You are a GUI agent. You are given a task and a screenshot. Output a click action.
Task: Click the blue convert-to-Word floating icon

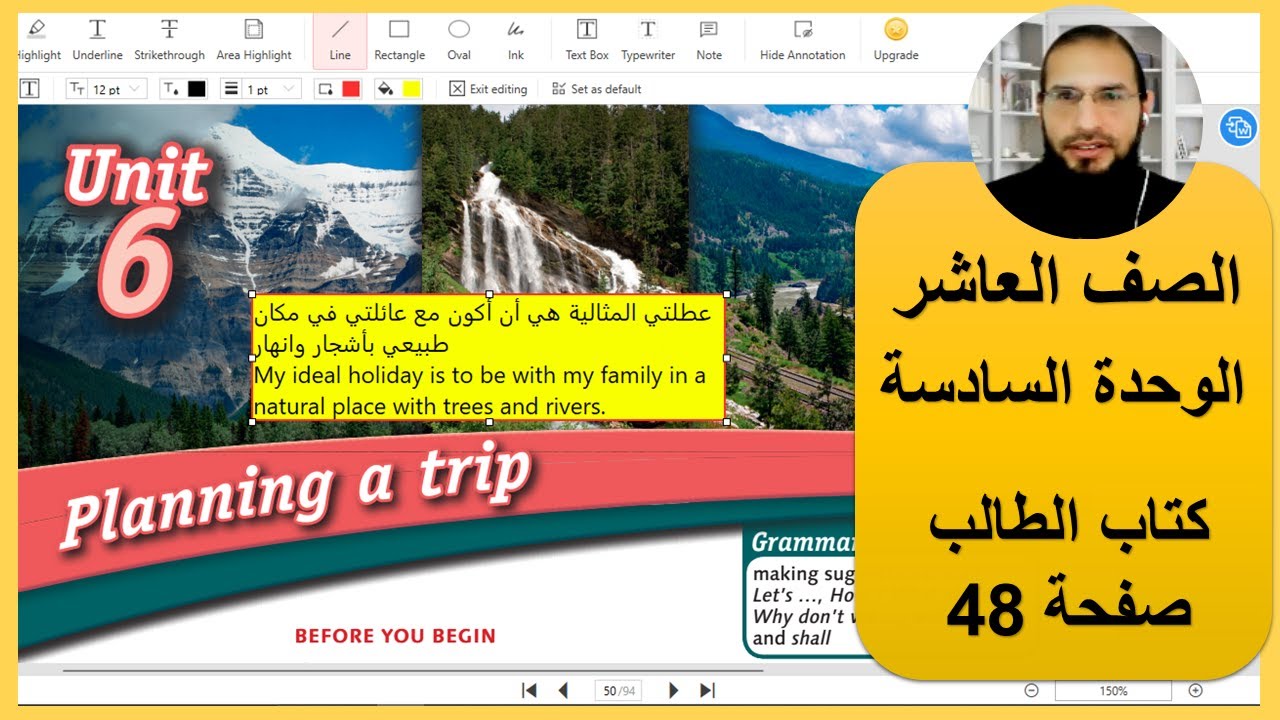coord(1238,128)
